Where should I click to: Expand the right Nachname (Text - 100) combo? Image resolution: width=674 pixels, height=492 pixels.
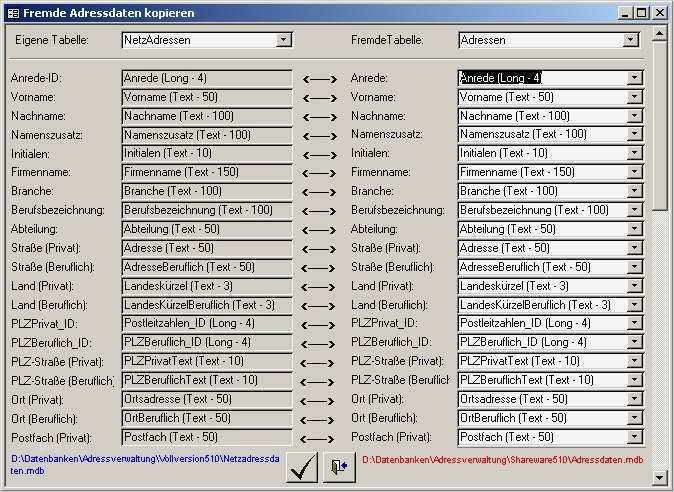pos(634,116)
